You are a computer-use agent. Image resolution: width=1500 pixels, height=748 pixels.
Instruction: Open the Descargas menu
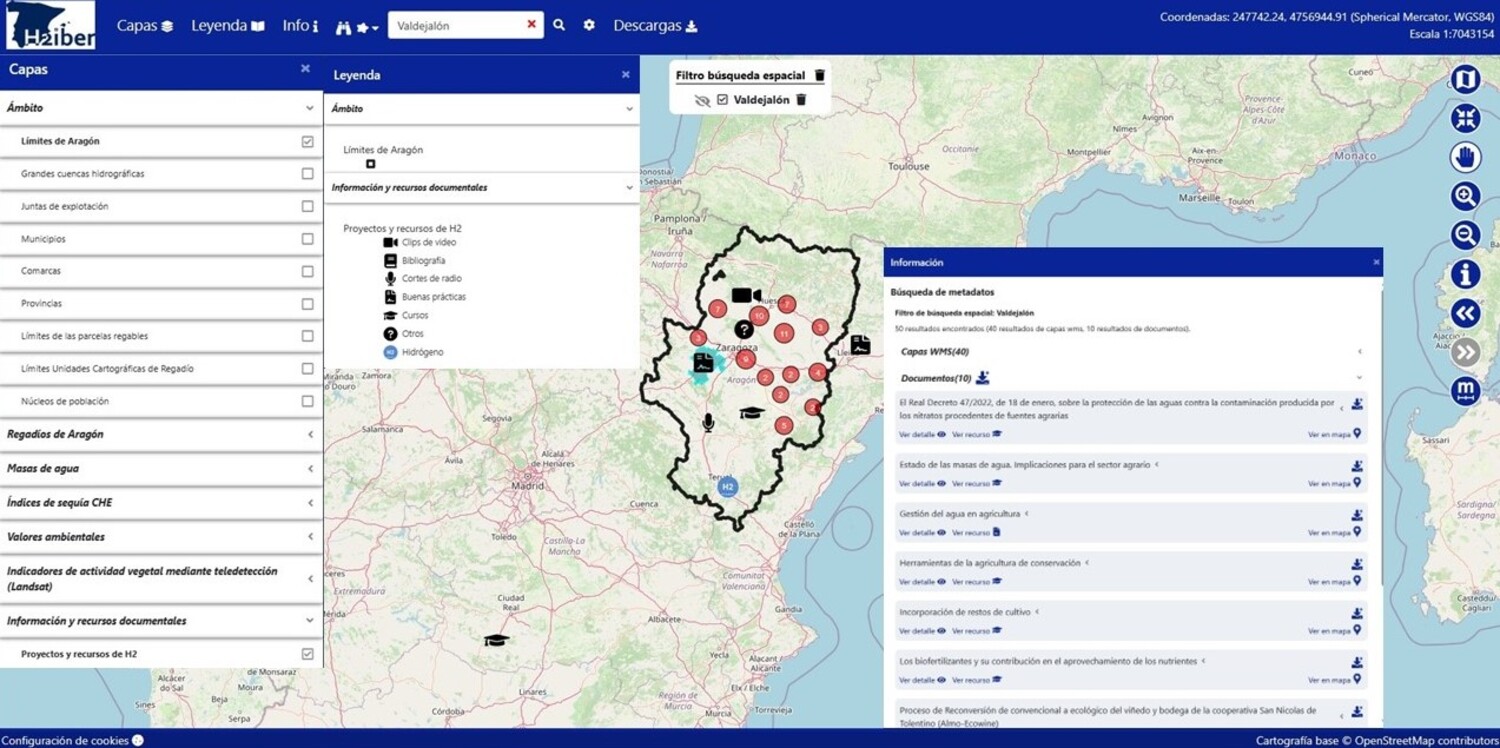coord(655,26)
